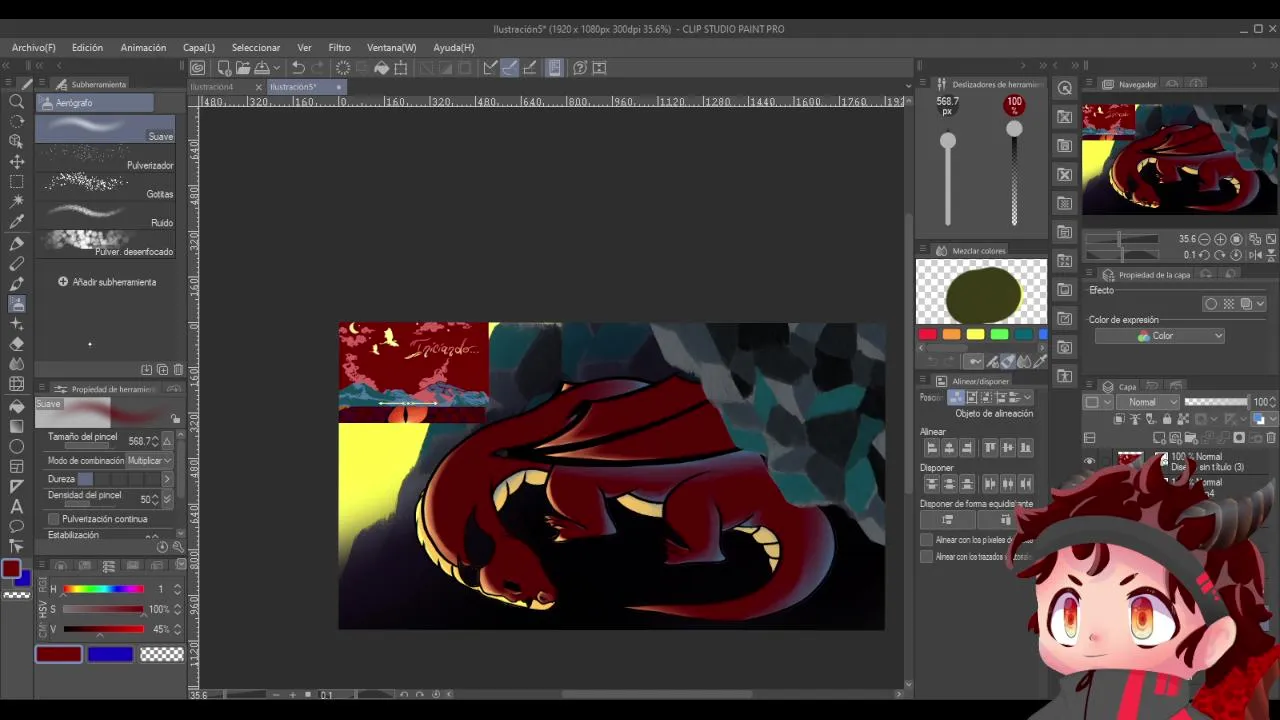Click the Fill icon in command bar
Viewport: 1280px width, 720px height.
381,68
